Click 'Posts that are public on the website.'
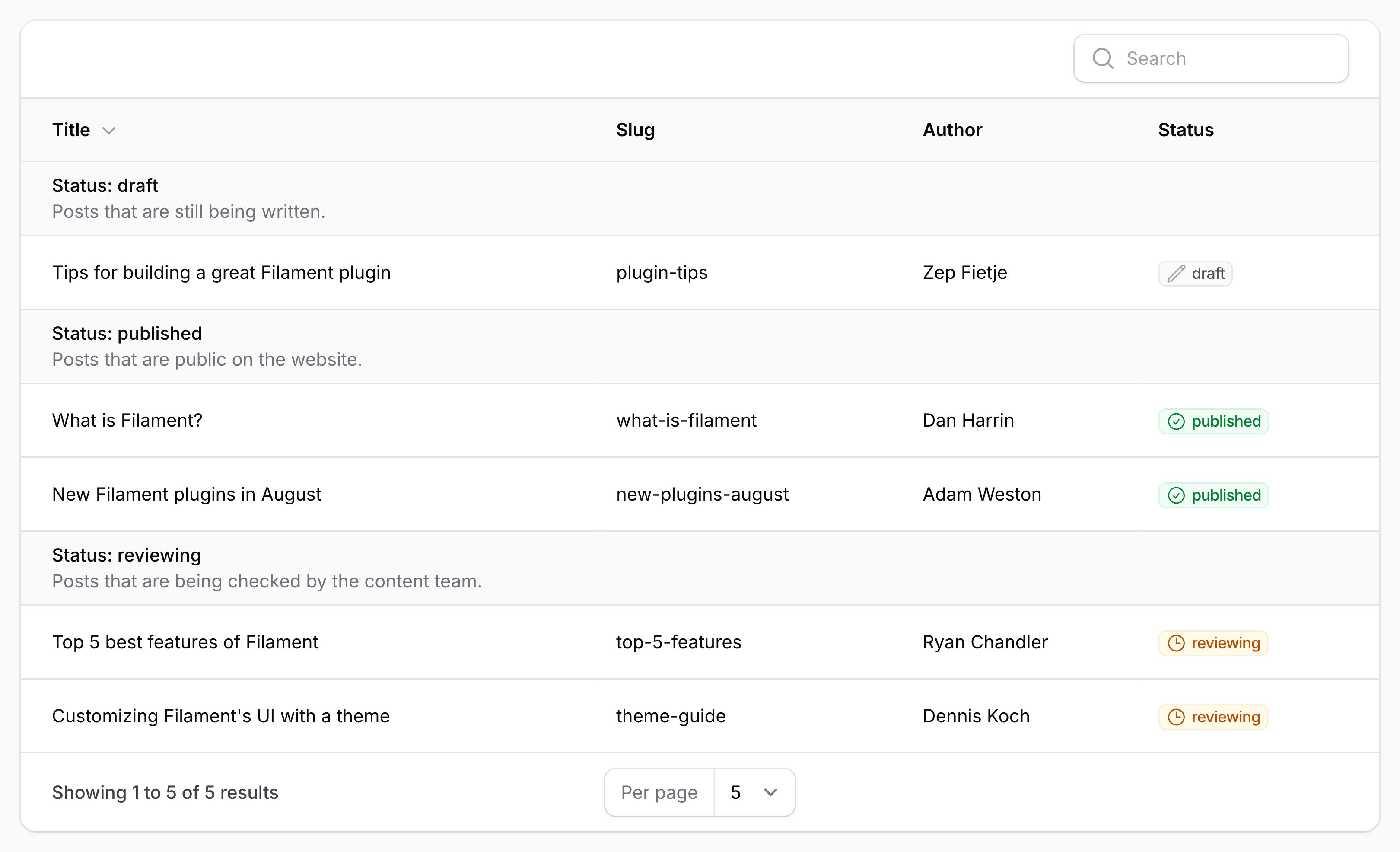 [207, 360]
